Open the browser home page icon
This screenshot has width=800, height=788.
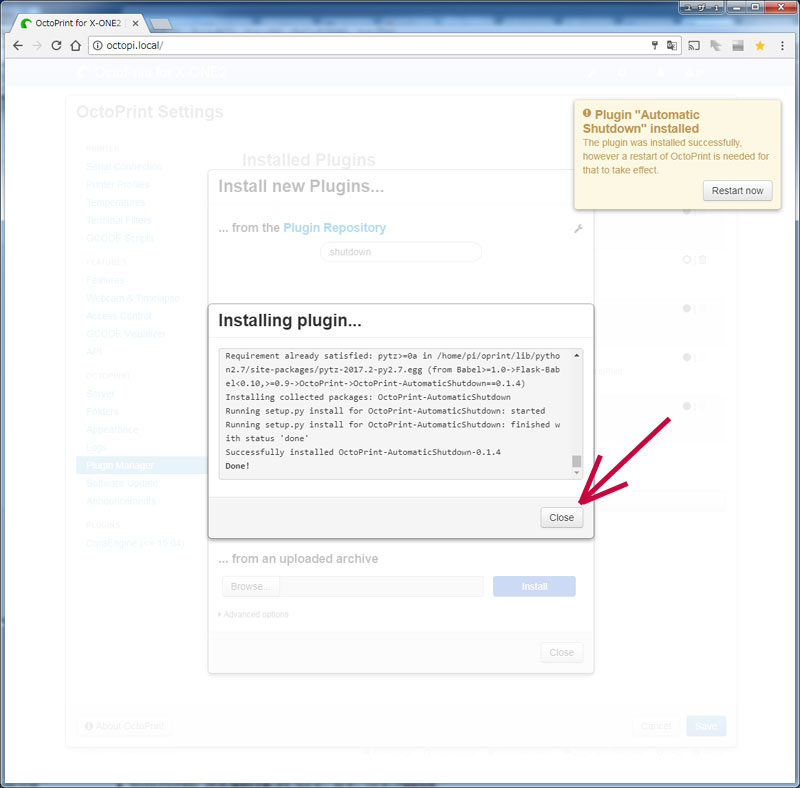[x=76, y=45]
